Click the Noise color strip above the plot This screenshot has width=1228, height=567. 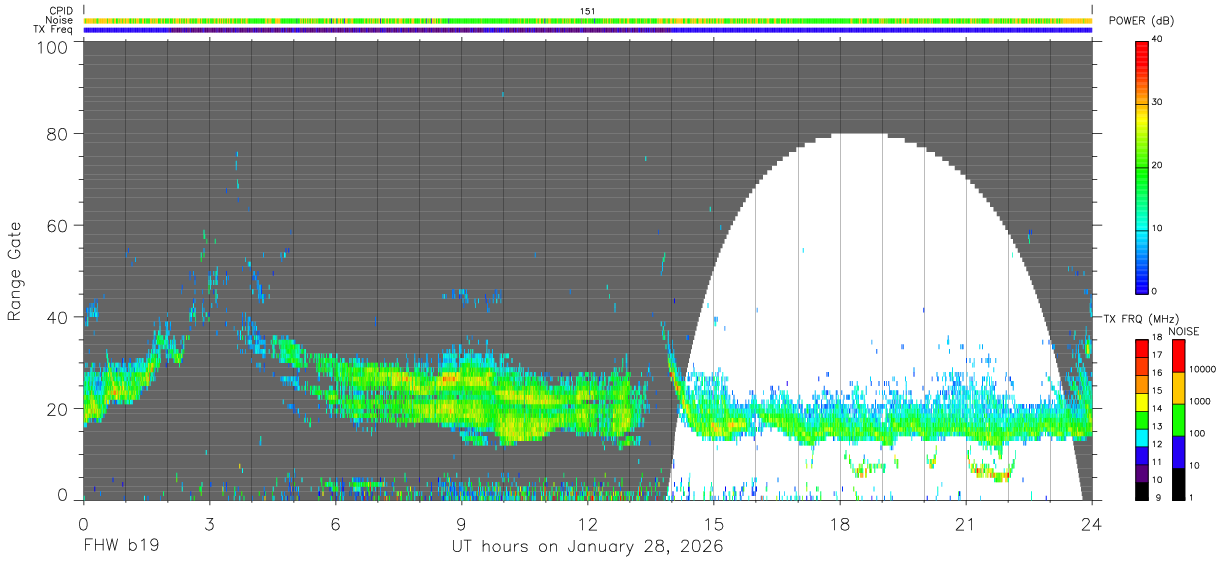pyautogui.click(x=588, y=20)
